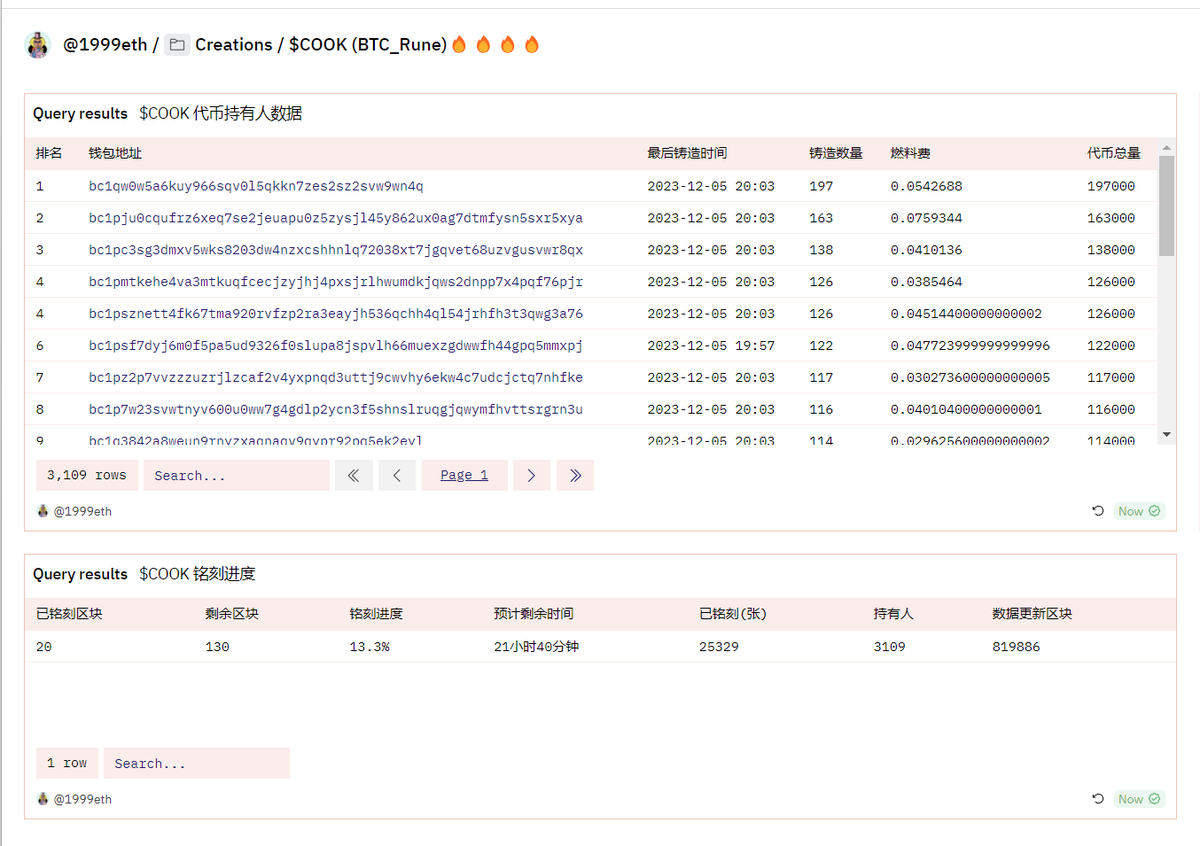Image resolution: width=1200 pixels, height=846 pixels.
Task: Click the $COOK 铭刻进度 query title
Action: point(198,574)
